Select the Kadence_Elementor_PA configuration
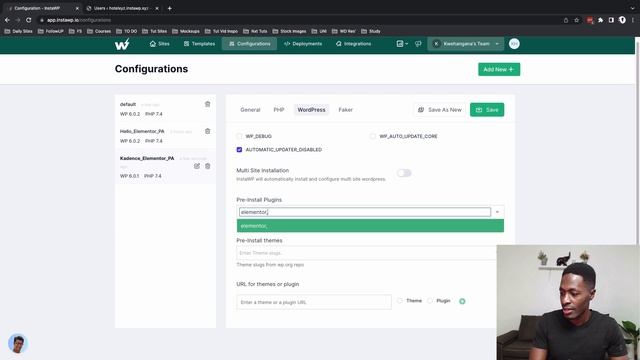 coord(165,167)
